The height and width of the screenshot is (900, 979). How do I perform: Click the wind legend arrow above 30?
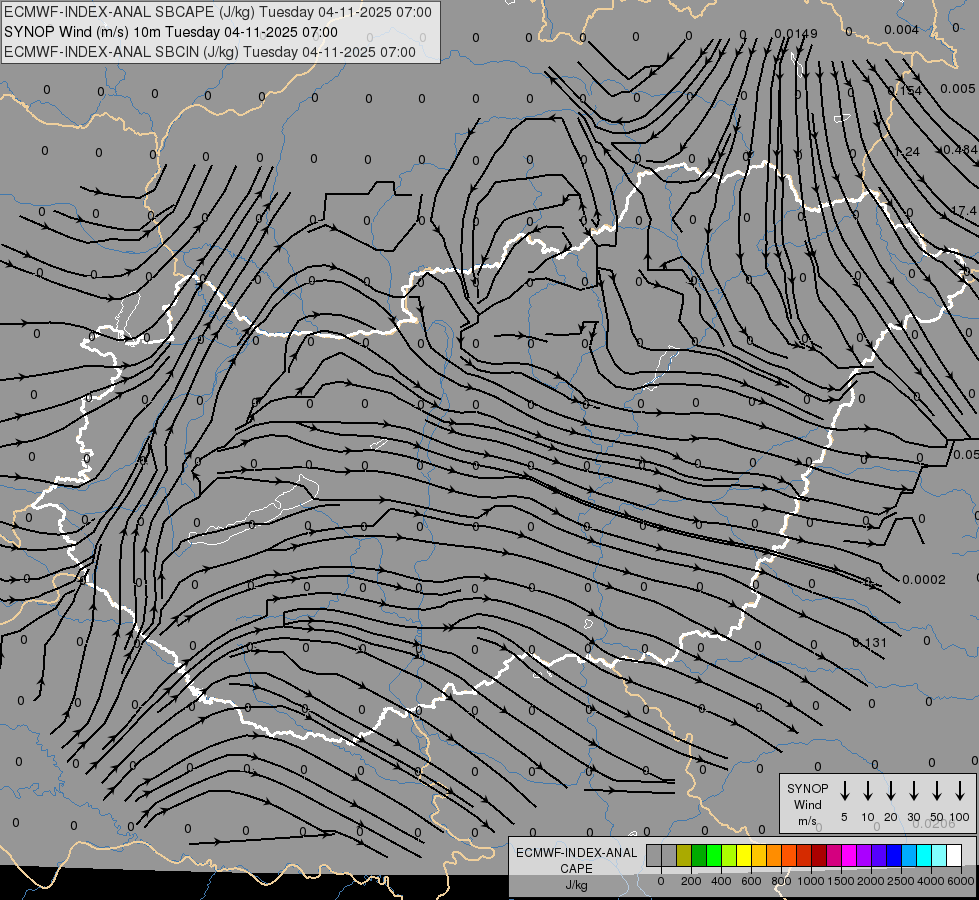pos(913,790)
